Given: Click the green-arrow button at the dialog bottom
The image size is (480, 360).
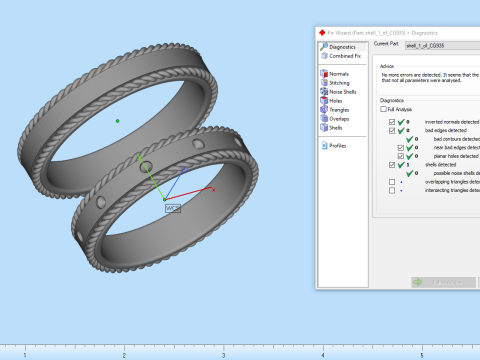Looking at the screenshot, I should (x=443, y=282).
